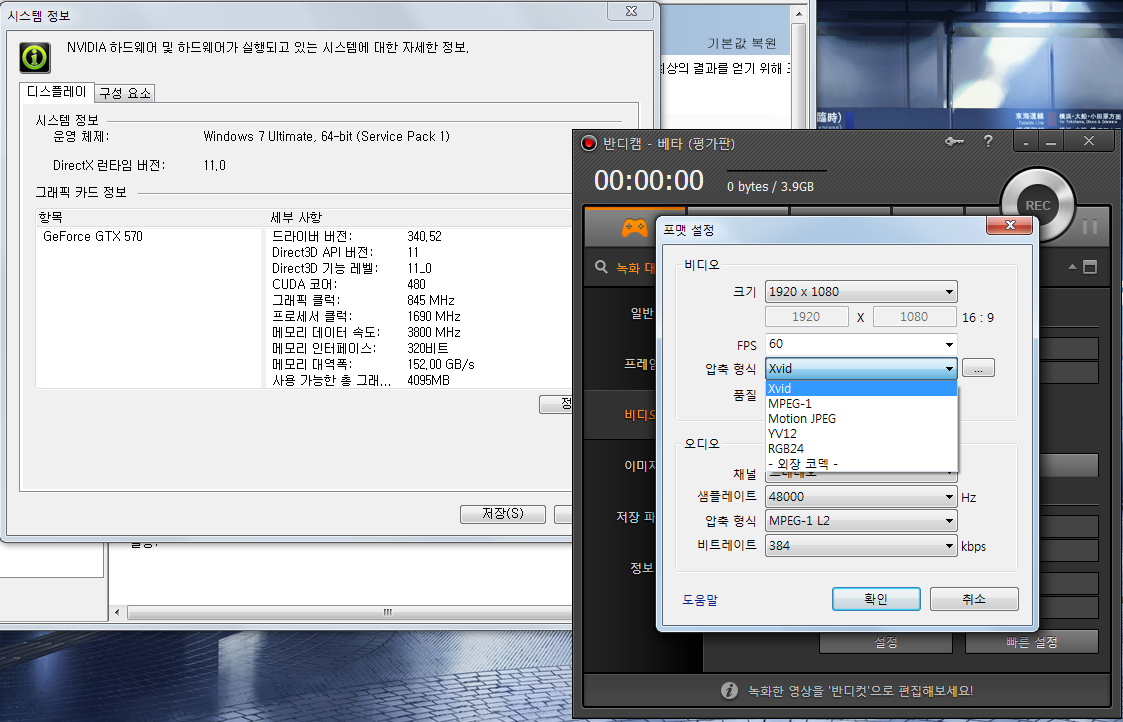1123x722 pixels.
Task: Select the 프레임 section in Bandicam sidebar
Action: 639,364
